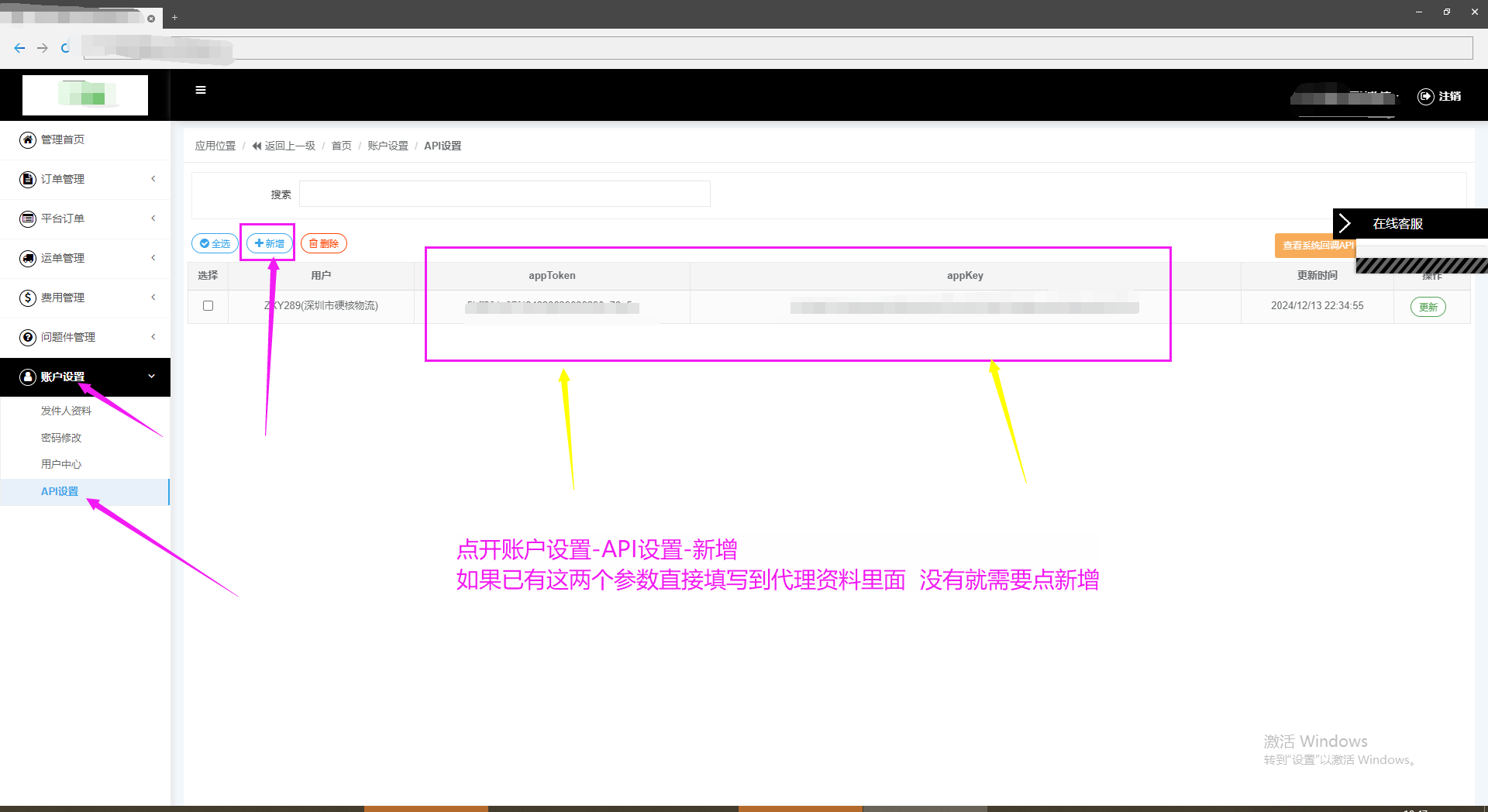Click the hamburger menu icon in header
Screen dimensions: 1488x812
(x=201, y=90)
